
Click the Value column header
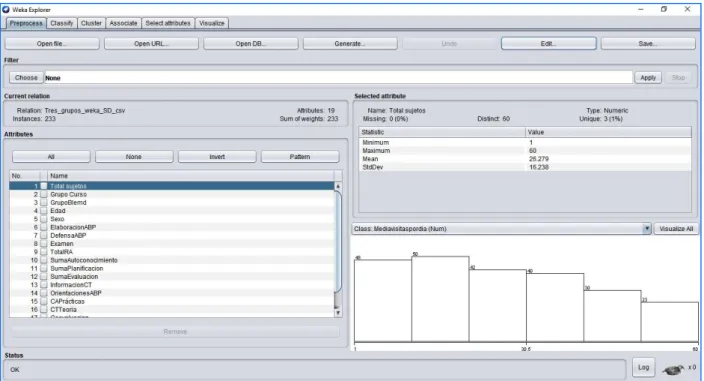coord(608,132)
